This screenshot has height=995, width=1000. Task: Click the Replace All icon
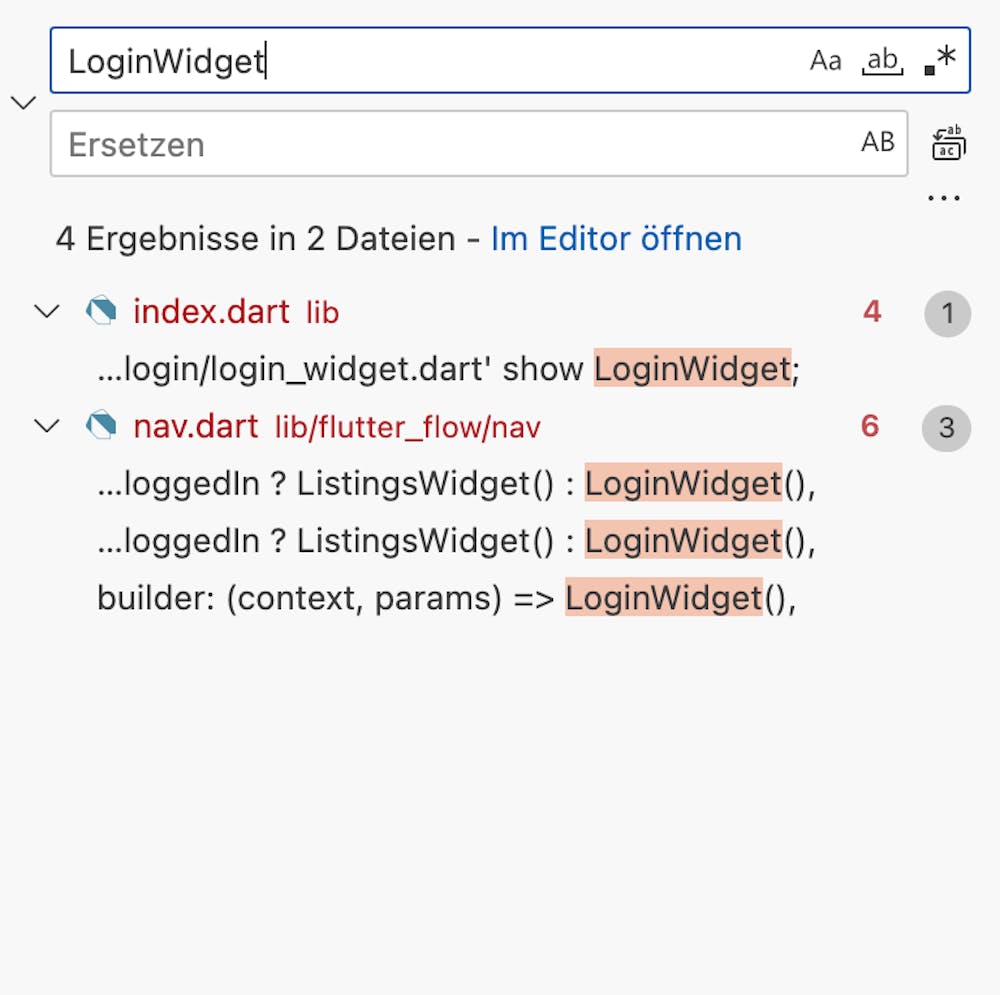[x=947, y=143]
